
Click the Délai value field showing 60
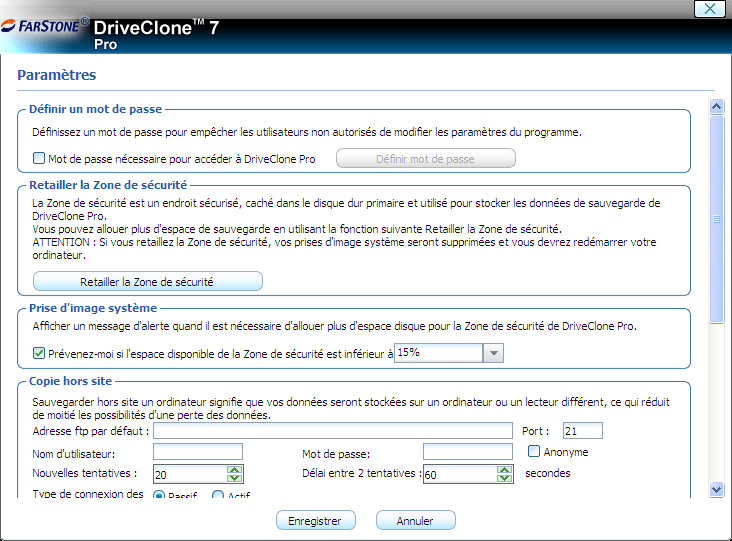point(460,474)
